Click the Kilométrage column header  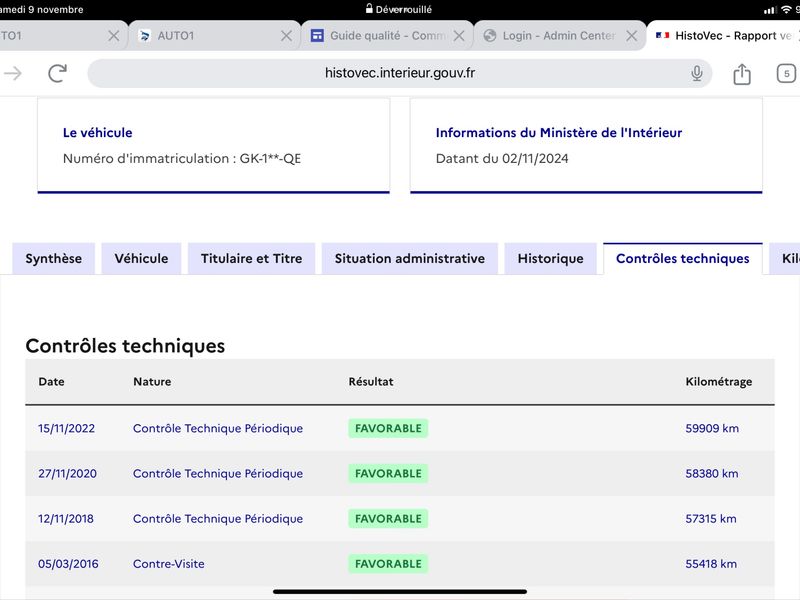[x=718, y=382]
